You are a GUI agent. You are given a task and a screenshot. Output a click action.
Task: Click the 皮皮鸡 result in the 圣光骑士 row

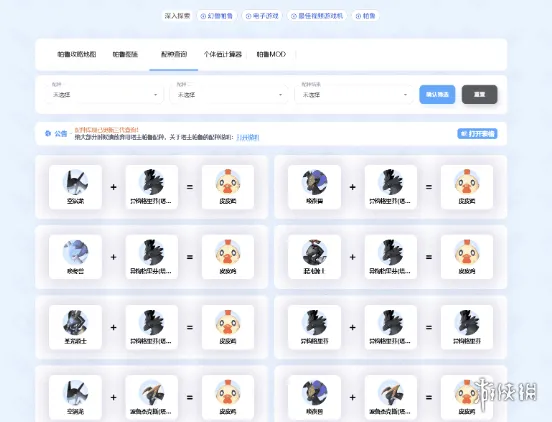(228, 327)
